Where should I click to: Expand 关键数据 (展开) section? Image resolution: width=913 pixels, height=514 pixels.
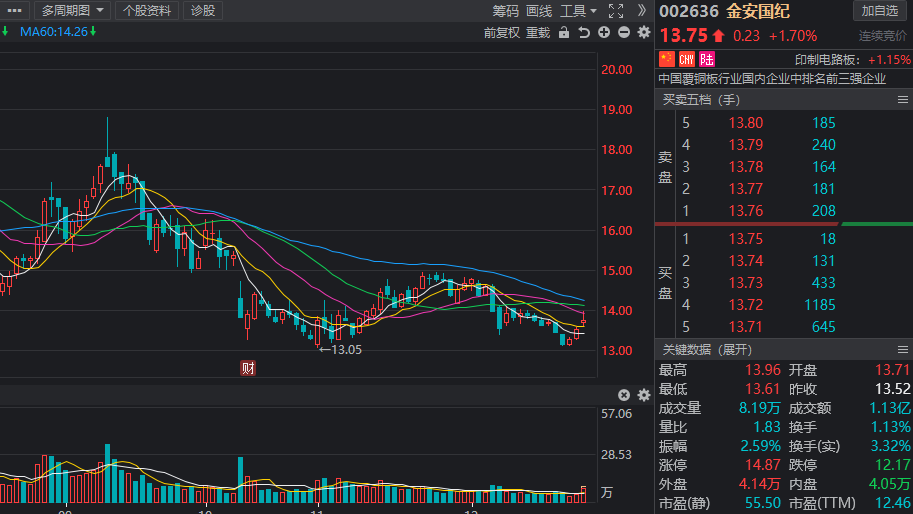(x=707, y=350)
